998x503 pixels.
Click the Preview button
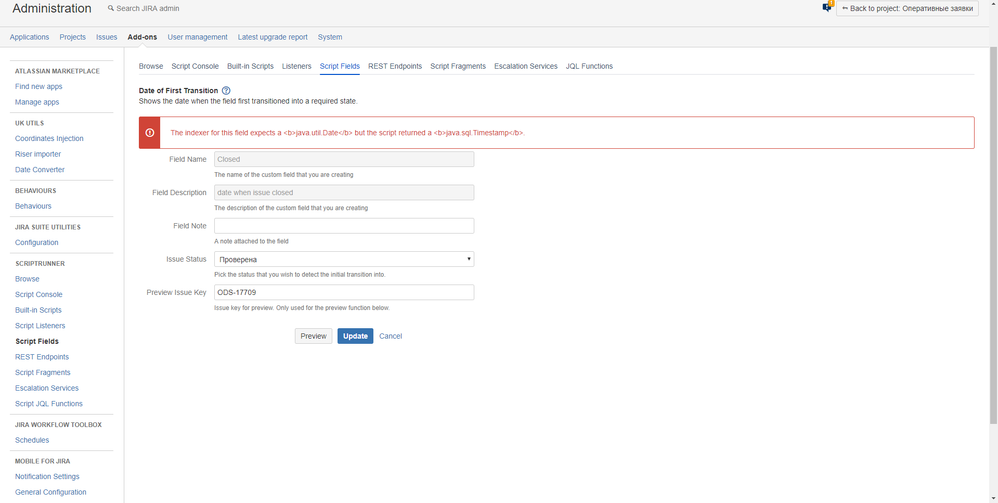coord(313,336)
